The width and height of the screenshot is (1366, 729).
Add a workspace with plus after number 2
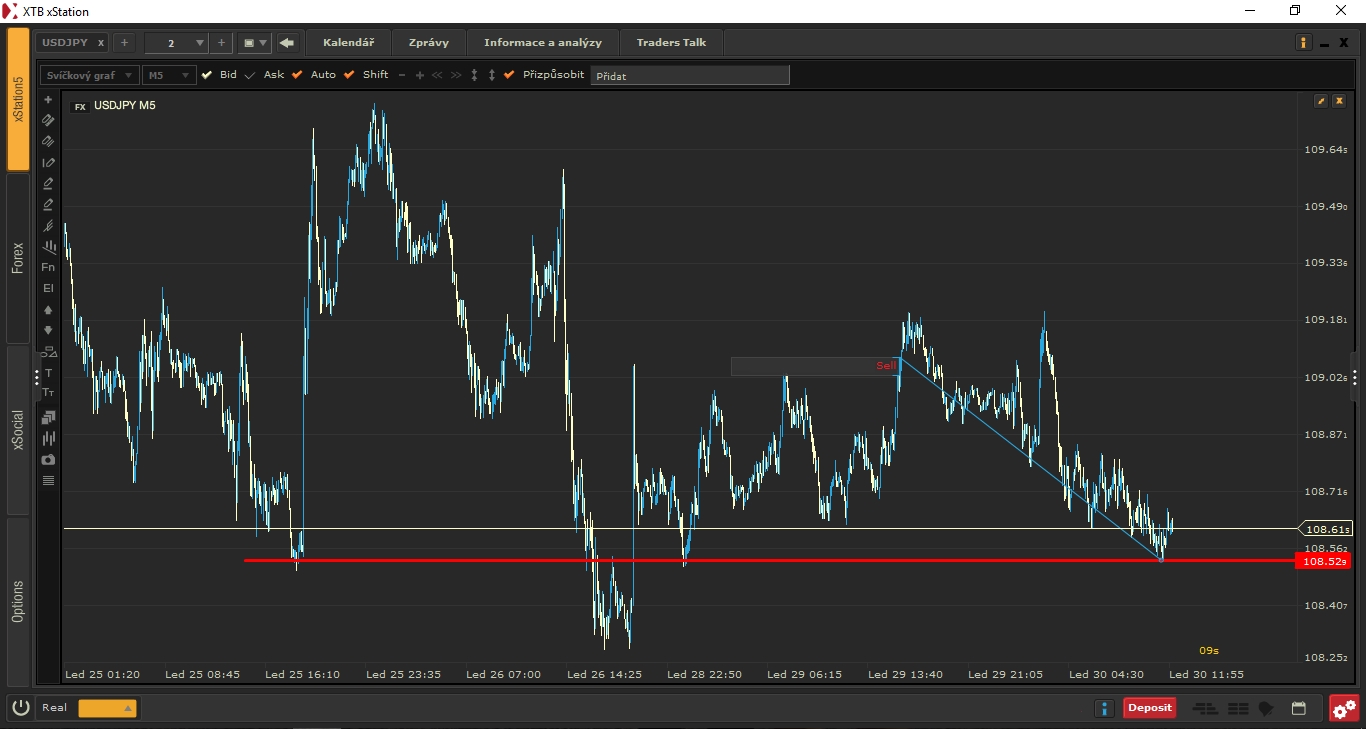click(x=221, y=43)
